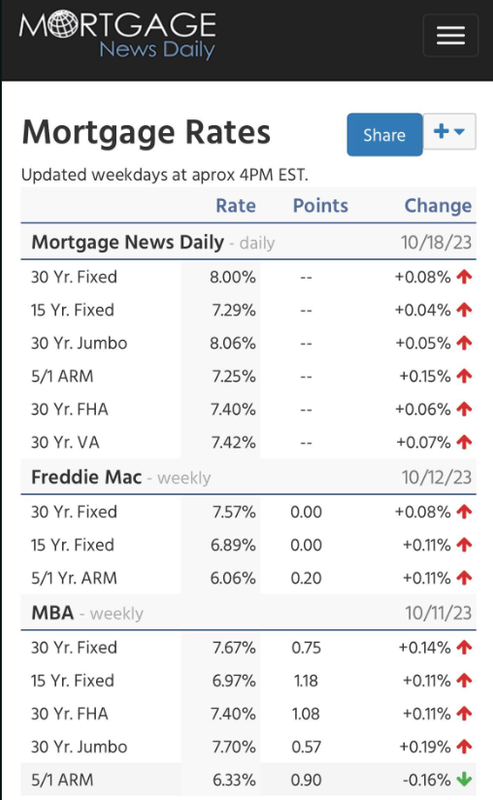Click the 15 Yr. Fixed 7.29% daily row
The image size is (493, 800).
(x=249, y=310)
